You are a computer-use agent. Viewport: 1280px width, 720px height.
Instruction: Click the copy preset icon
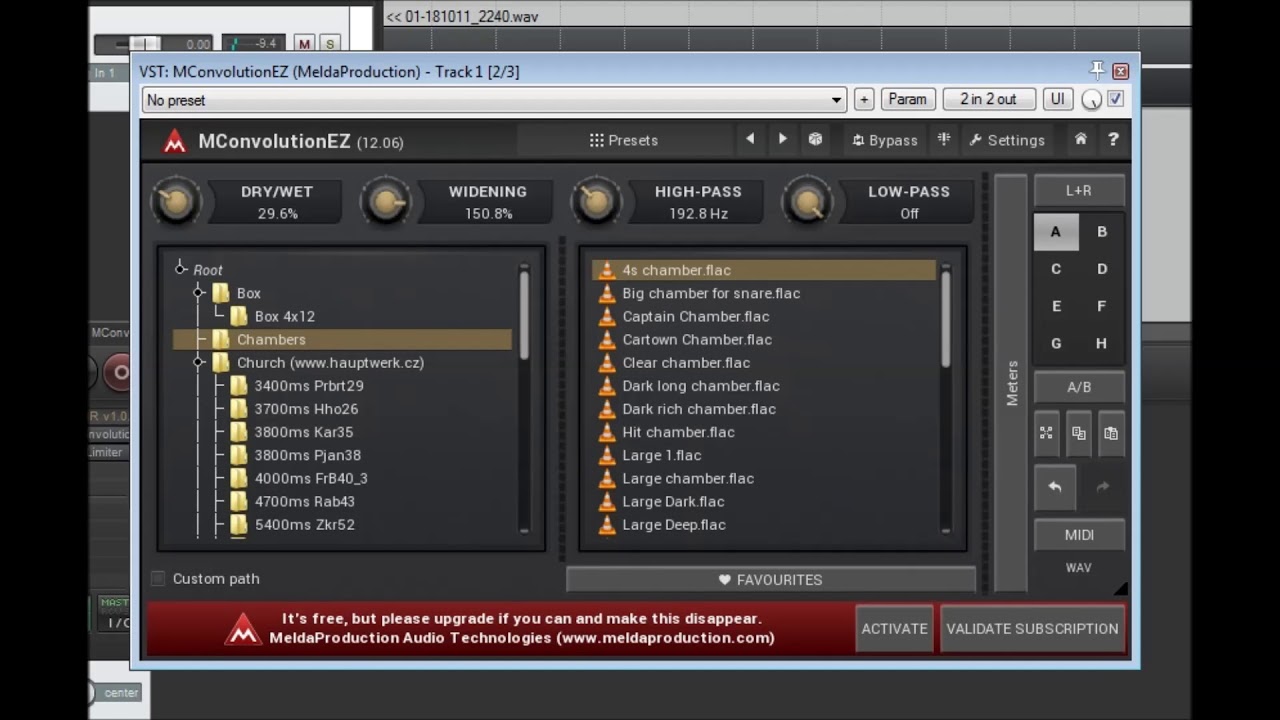[x=1079, y=433]
